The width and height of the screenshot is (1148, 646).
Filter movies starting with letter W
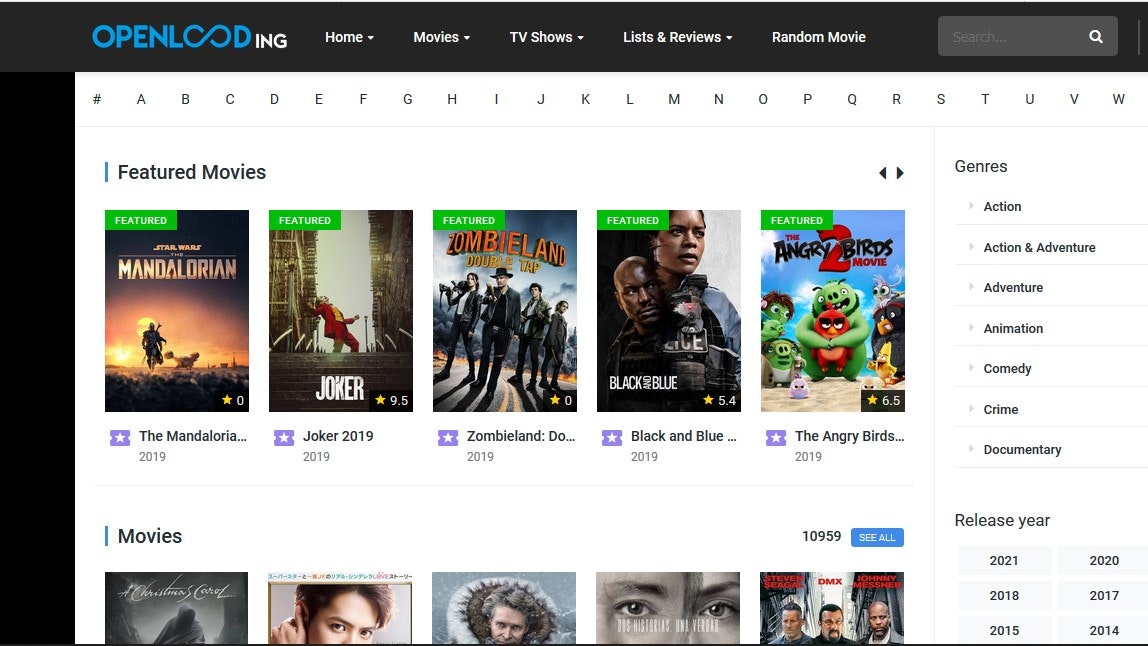(x=1119, y=99)
